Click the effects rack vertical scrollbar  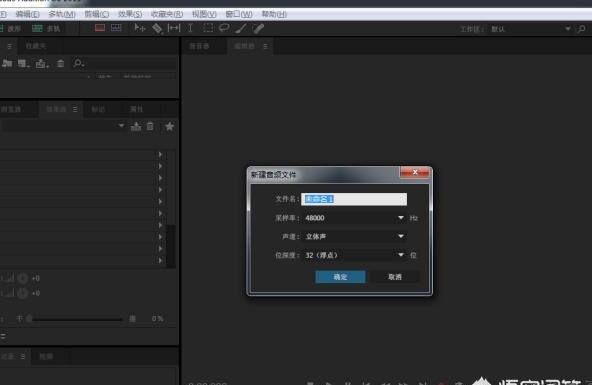(x=171, y=246)
